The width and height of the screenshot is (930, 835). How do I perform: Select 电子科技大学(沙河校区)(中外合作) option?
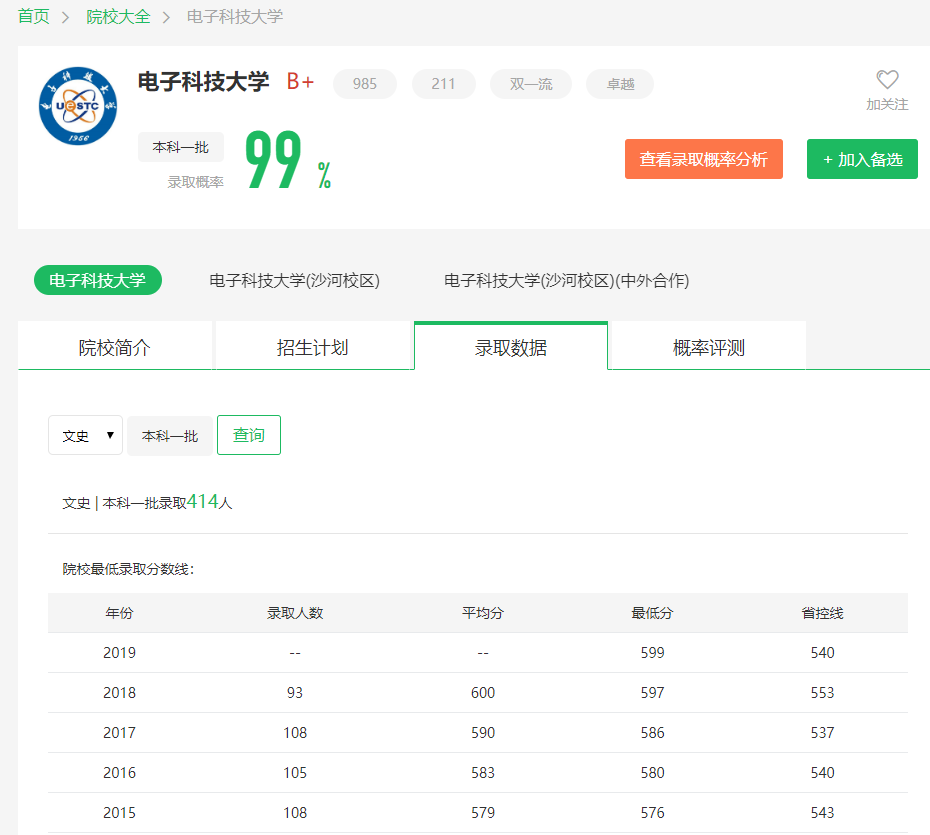point(566,280)
